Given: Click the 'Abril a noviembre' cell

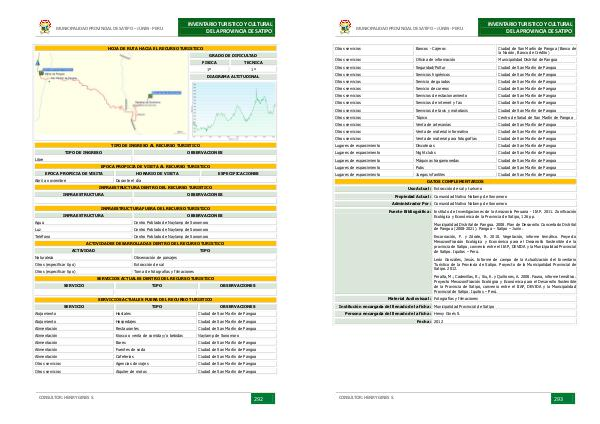Looking at the screenshot, I should coord(74,180).
